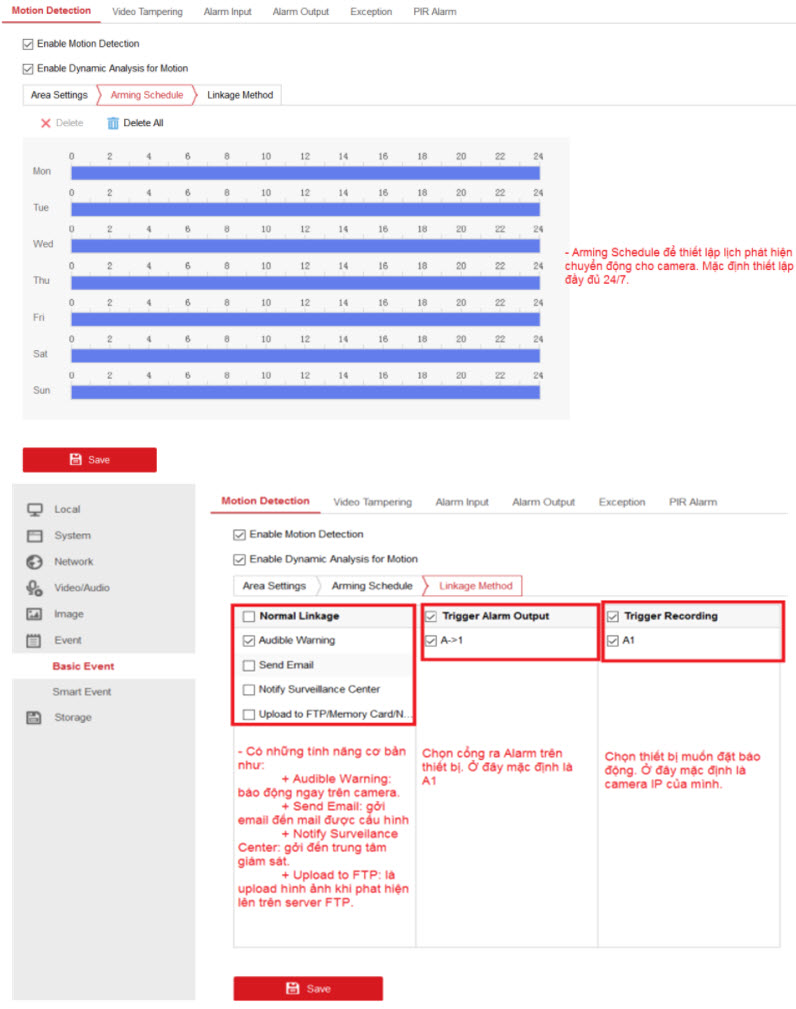This screenshot has width=796, height=1009.
Task: Check Notify Surveillance Center option
Action: 249,689
